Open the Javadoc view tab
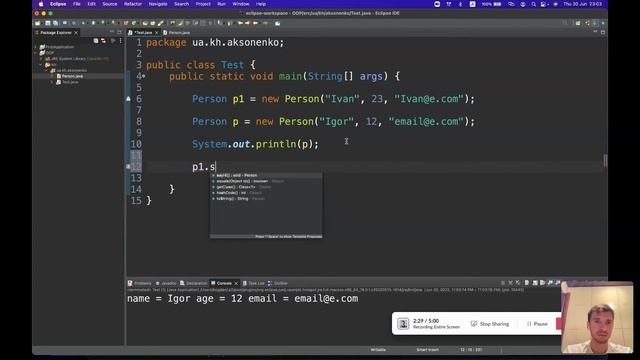The width and height of the screenshot is (640, 360). pyautogui.click(x=166, y=283)
